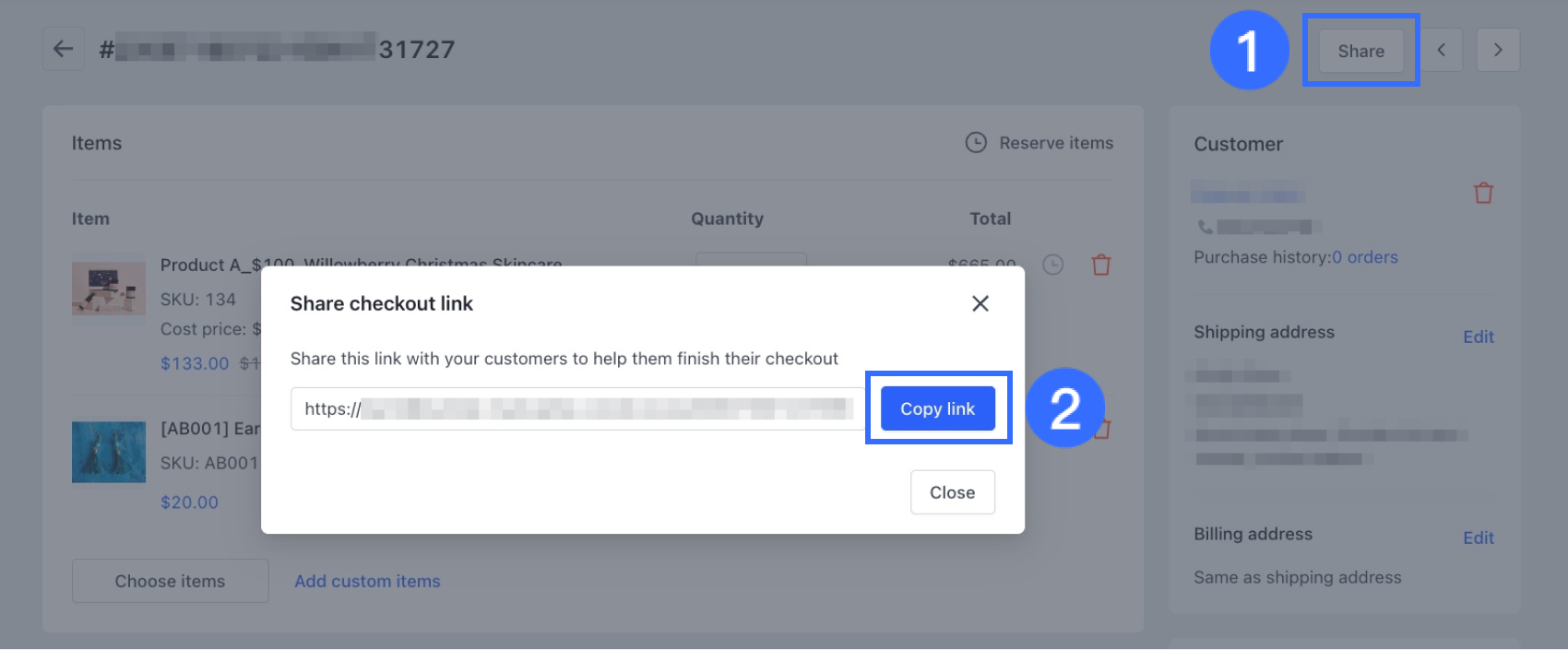
Task: Click Add custom items link
Action: click(367, 581)
